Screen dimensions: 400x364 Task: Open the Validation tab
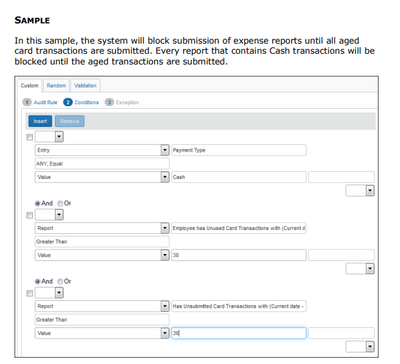[85, 86]
